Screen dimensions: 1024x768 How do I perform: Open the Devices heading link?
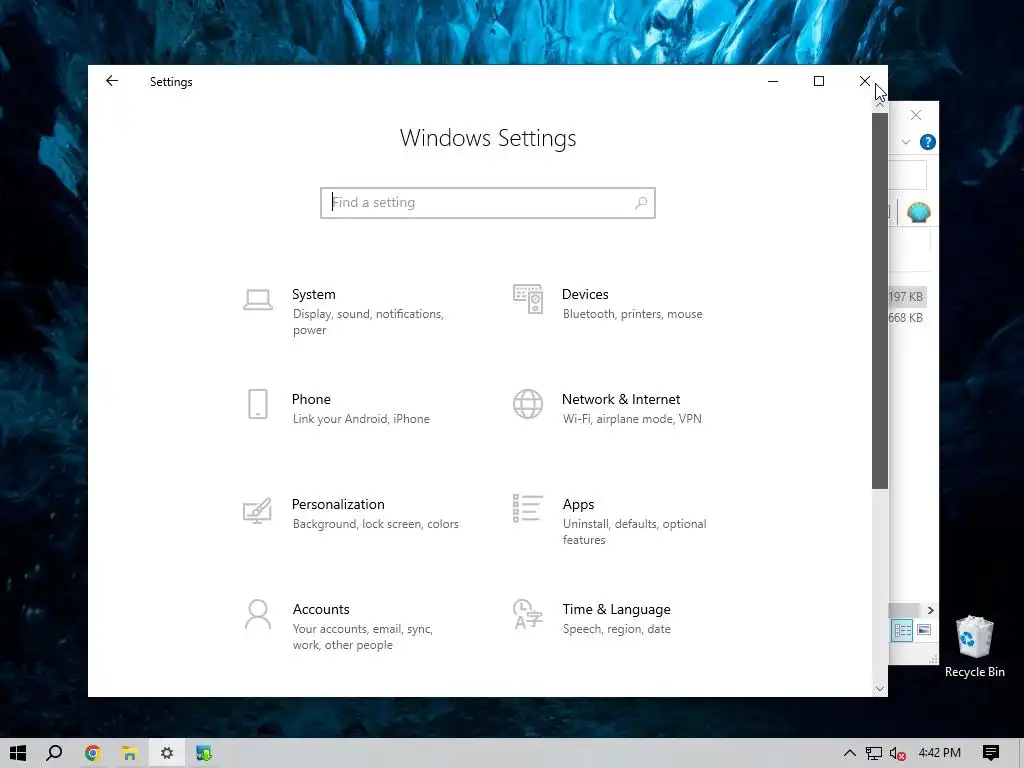click(585, 295)
